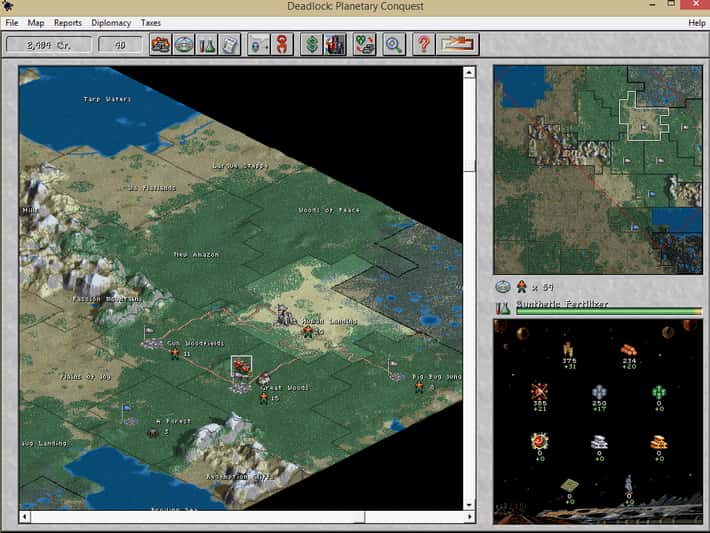Click the colonist icon under Great Woods
This screenshot has width=710, height=533.
[x=264, y=399]
